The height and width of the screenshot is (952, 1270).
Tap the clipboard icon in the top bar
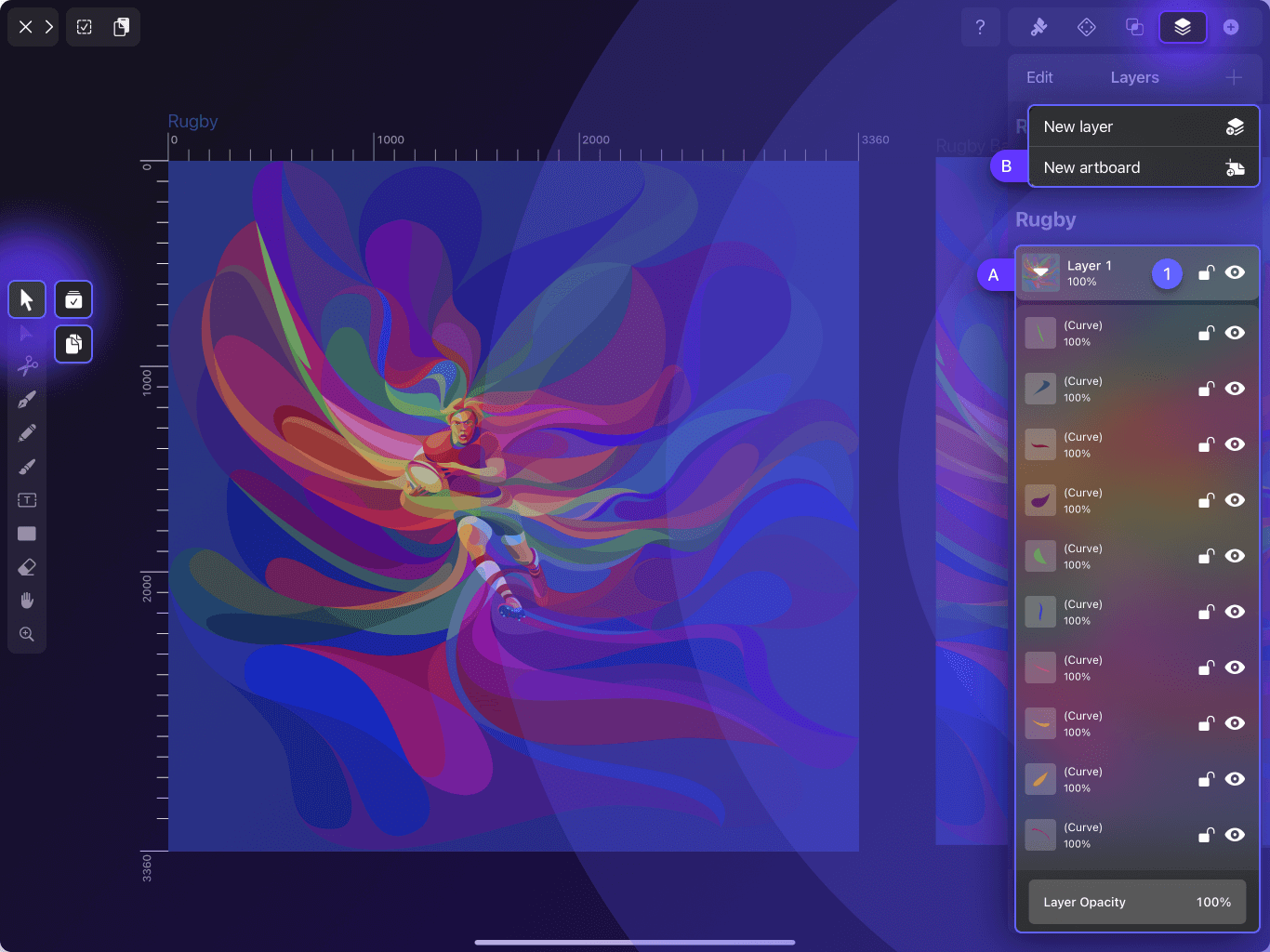pyautogui.click(x=121, y=27)
